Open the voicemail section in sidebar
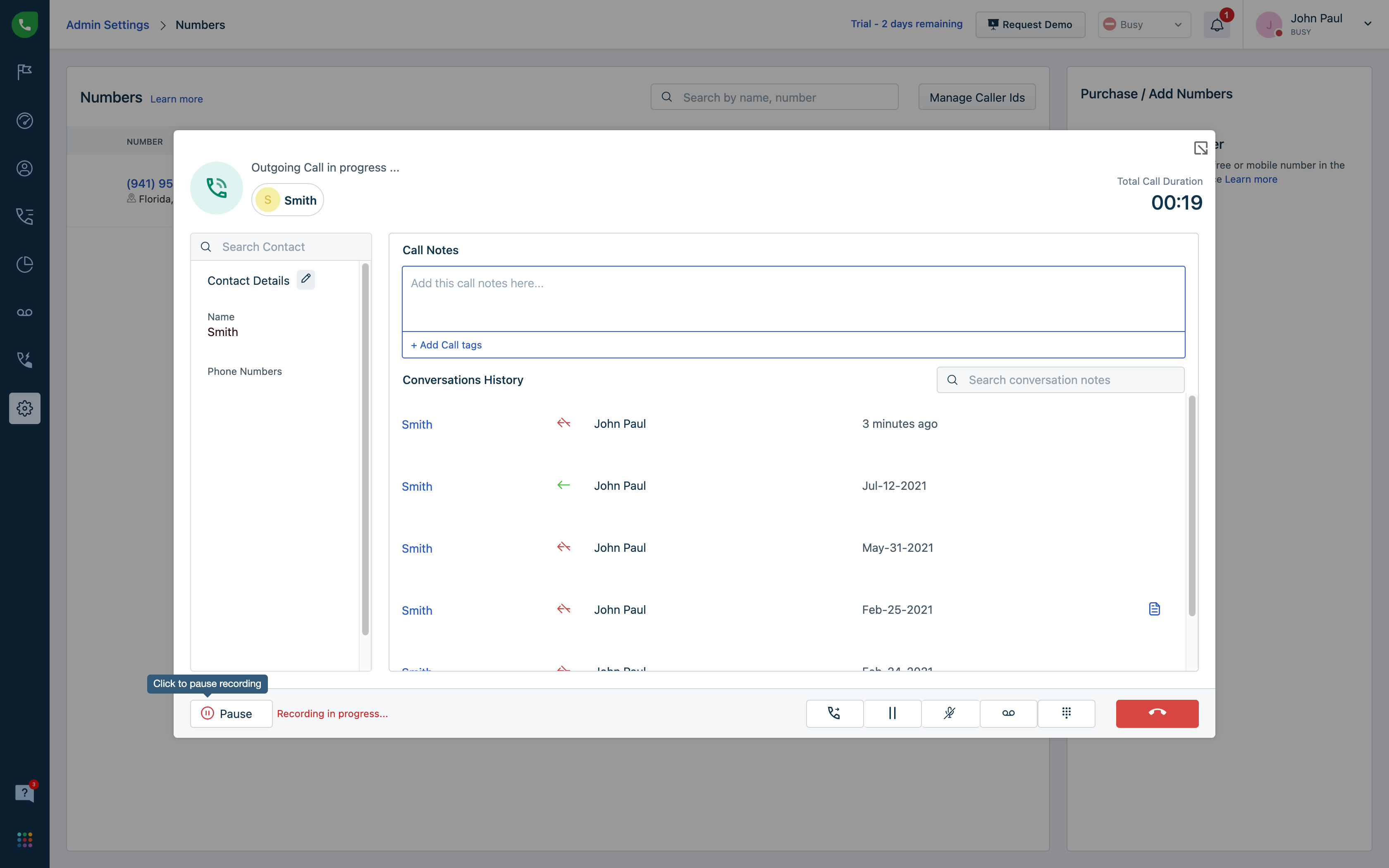The height and width of the screenshot is (868, 1389). [25, 312]
